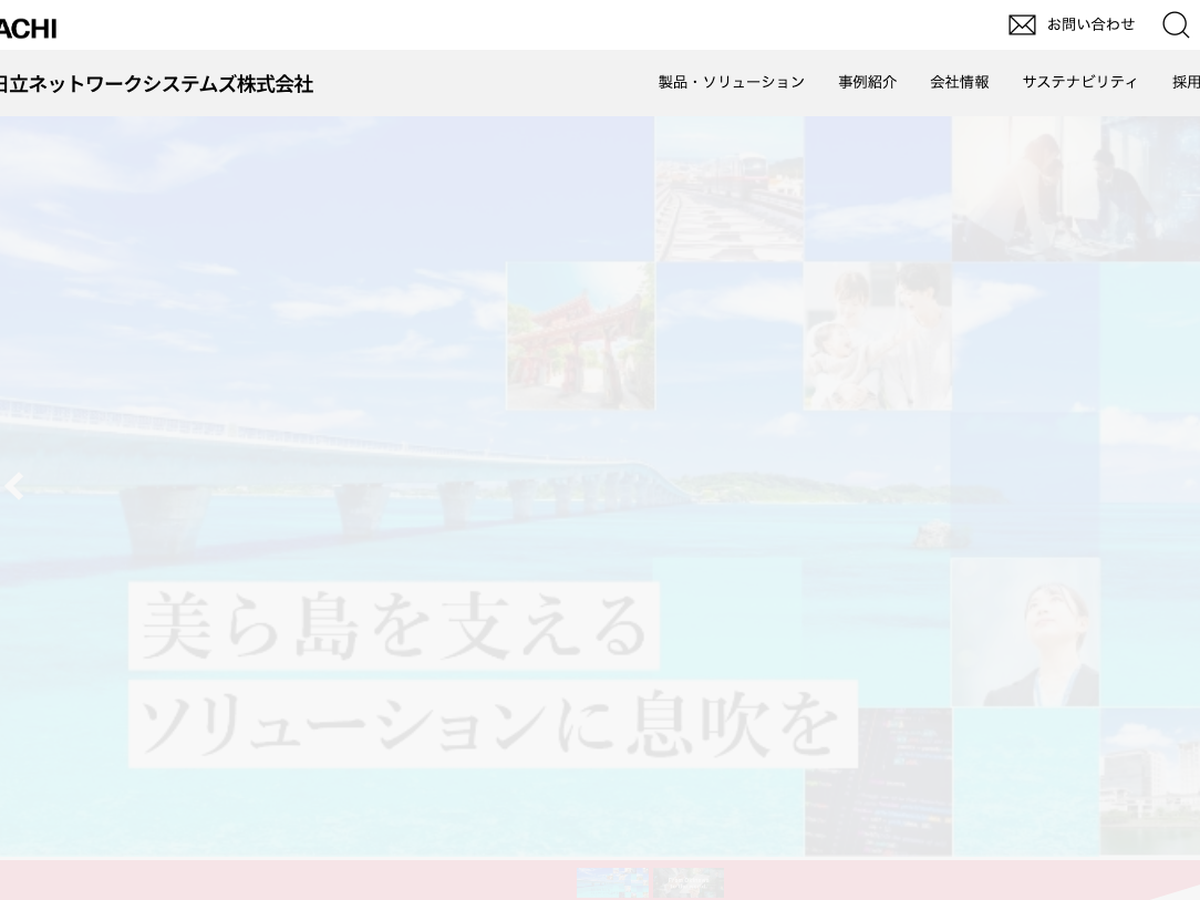The height and width of the screenshot is (900, 1200).
Task: Click the office coworkers image tile
Action: (x=1075, y=189)
